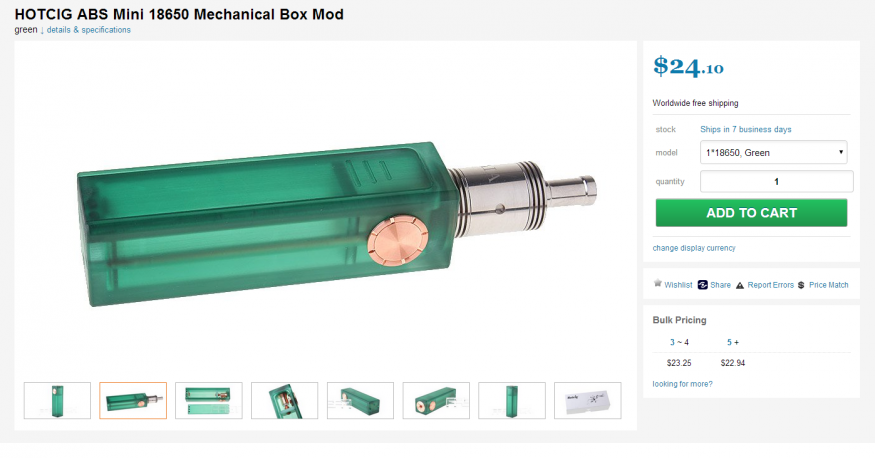Follow the details & specifications link

tap(89, 30)
